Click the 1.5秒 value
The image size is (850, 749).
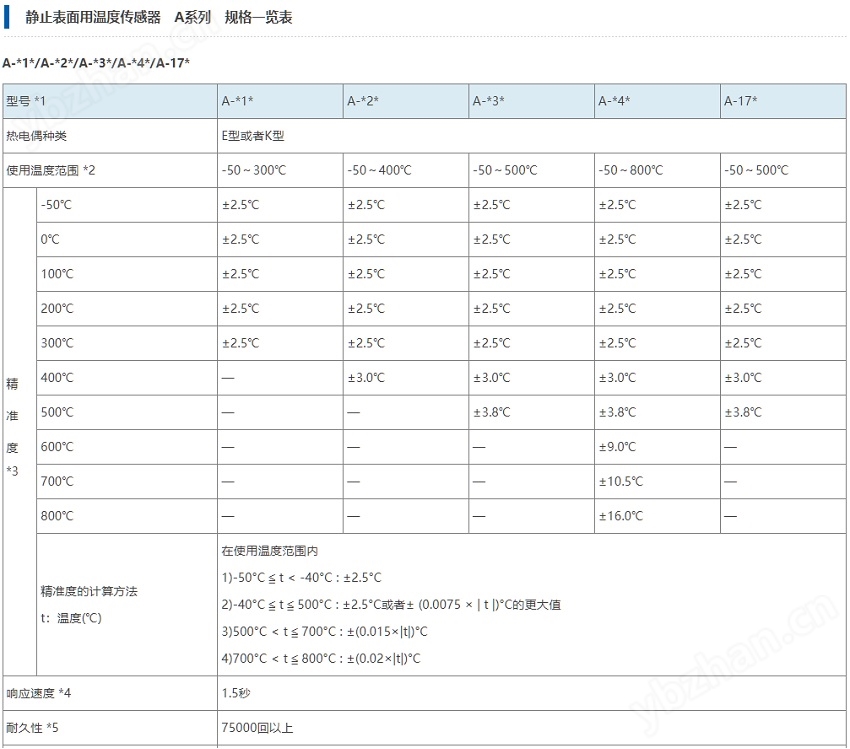(236, 694)
